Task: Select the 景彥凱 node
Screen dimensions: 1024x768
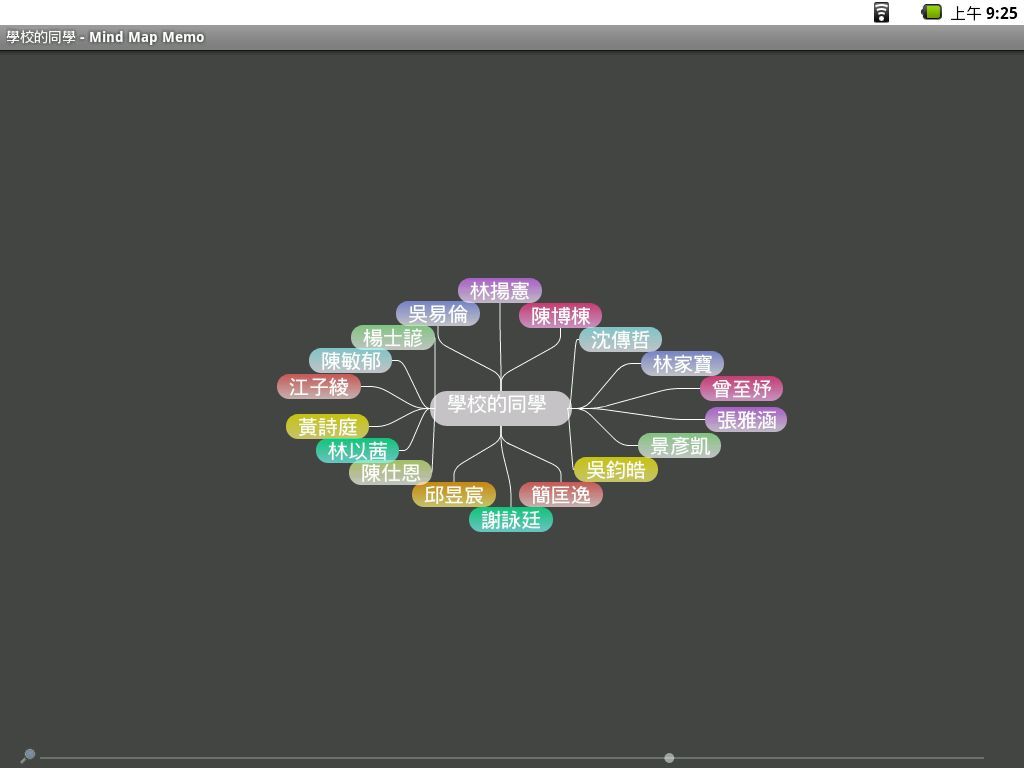Action: [x=679, y=446]
